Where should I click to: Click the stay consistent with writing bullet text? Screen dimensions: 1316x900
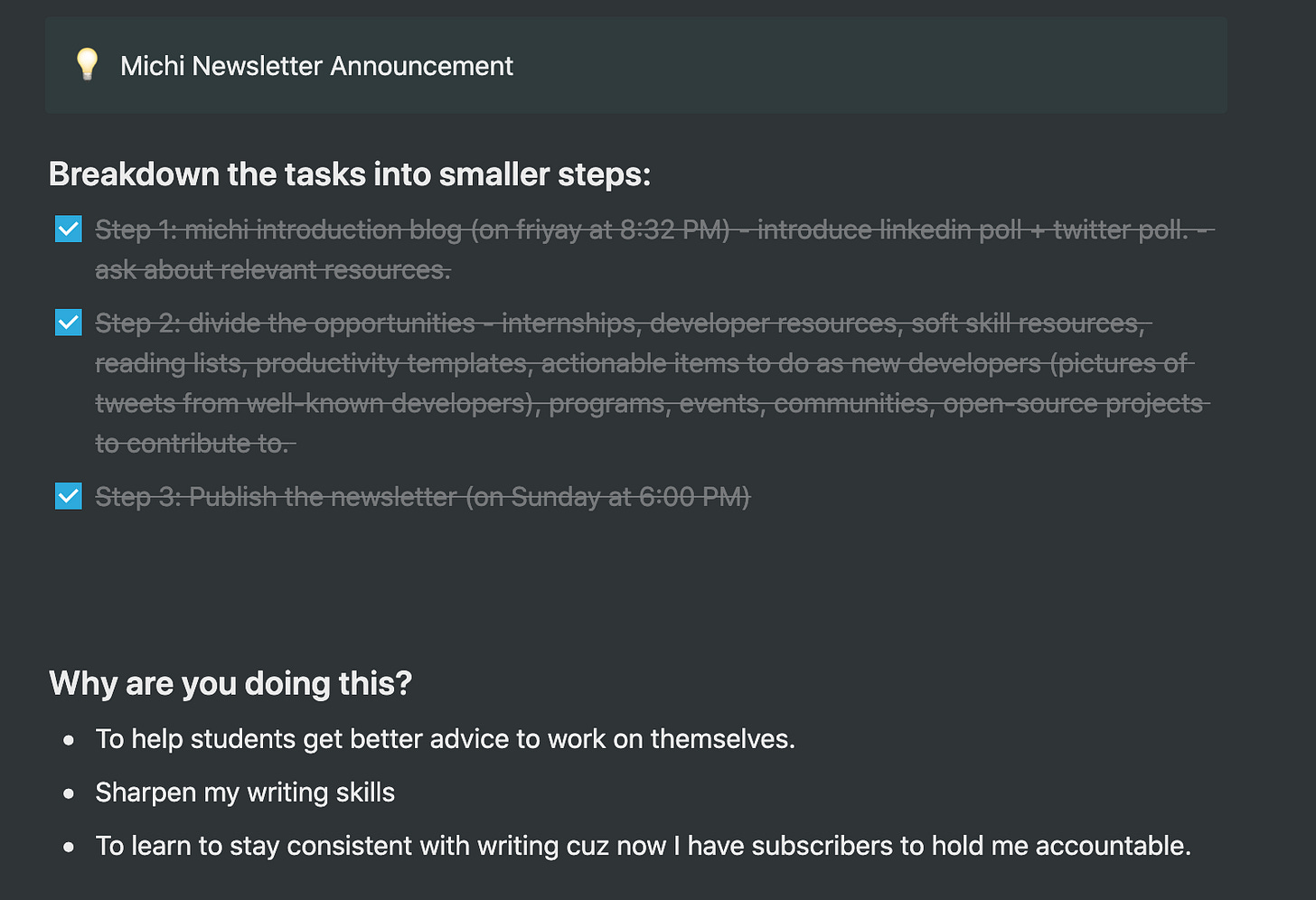(643, 846)
